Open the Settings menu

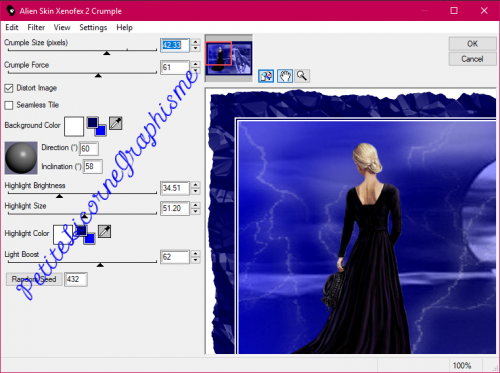coord(93,27)
